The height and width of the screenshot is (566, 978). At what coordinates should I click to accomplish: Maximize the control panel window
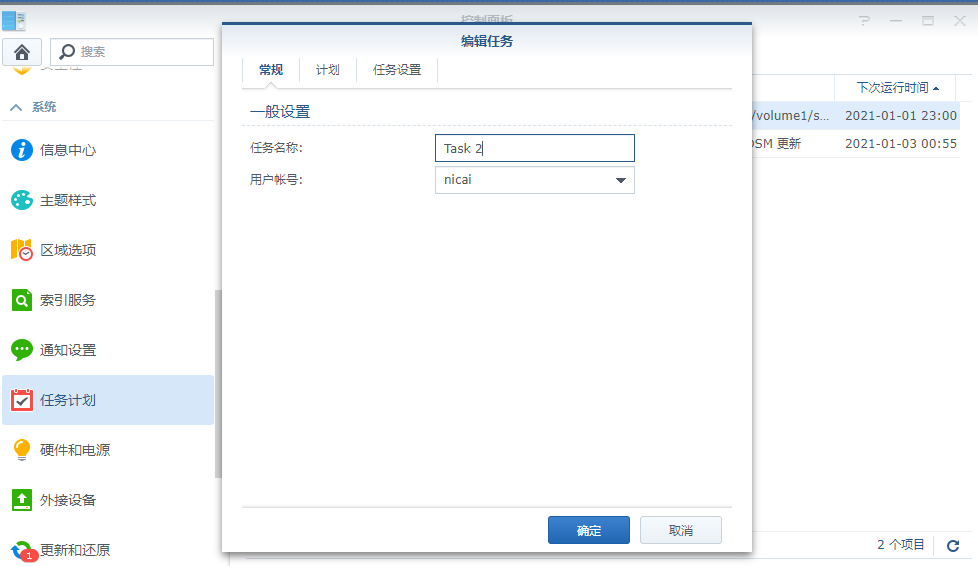click(x=928, y=21)
